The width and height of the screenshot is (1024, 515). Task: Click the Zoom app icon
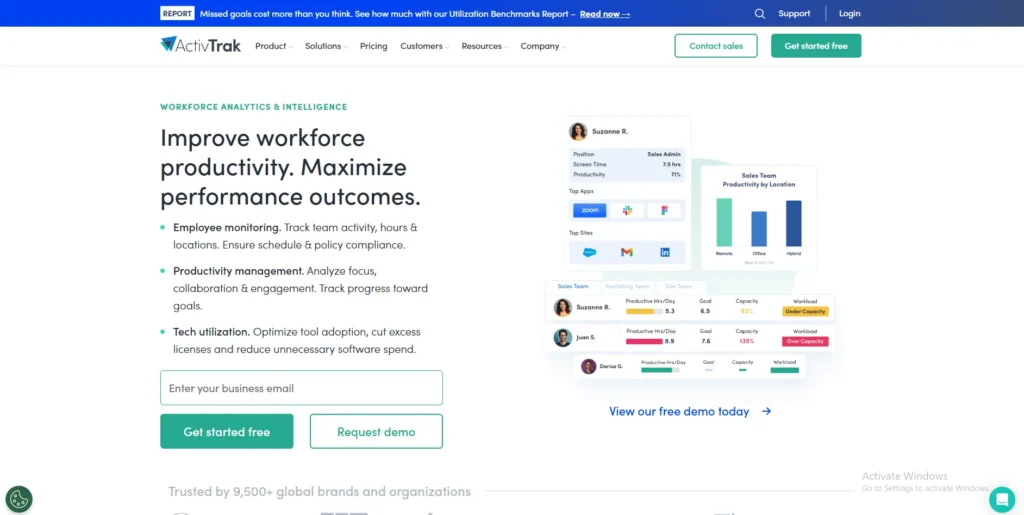589,210
